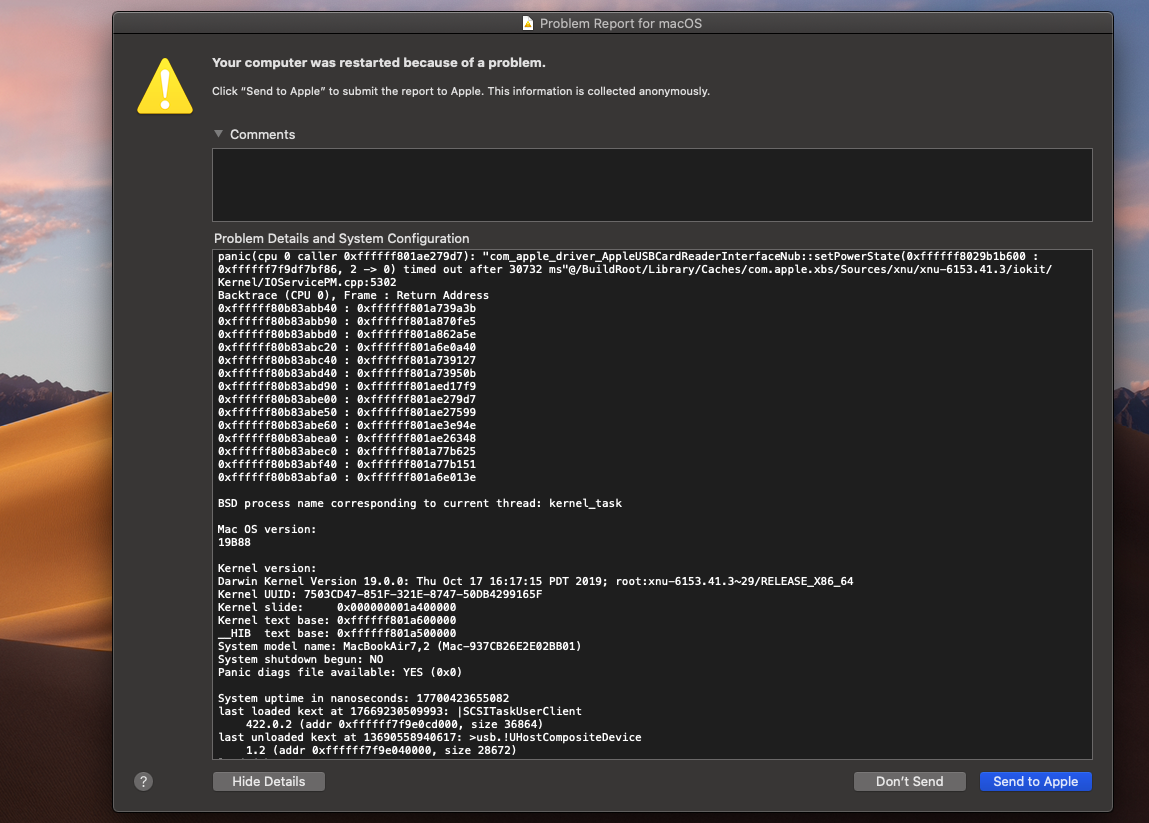Click Don't Send button
1149x823 pixels.
tap(909, 781)
